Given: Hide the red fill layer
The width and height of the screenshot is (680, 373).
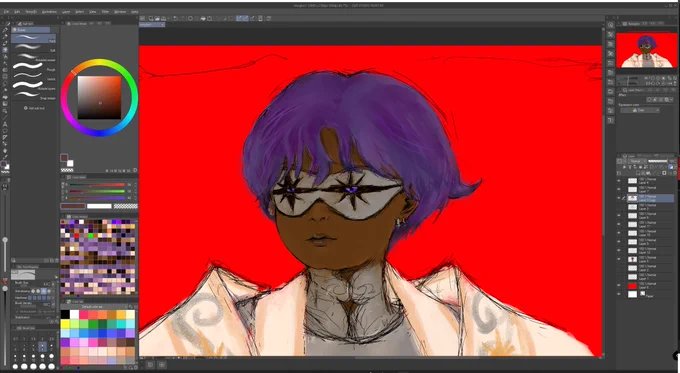Looking at the screenshot, I should 618,285.
